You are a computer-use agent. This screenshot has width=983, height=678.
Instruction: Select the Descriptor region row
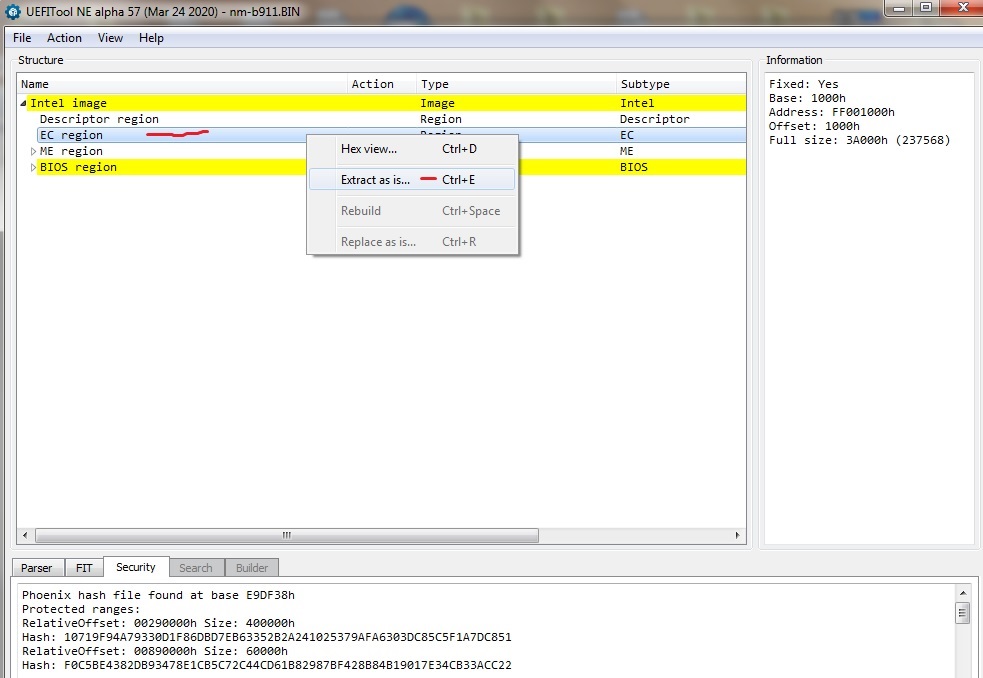(98, 119)
